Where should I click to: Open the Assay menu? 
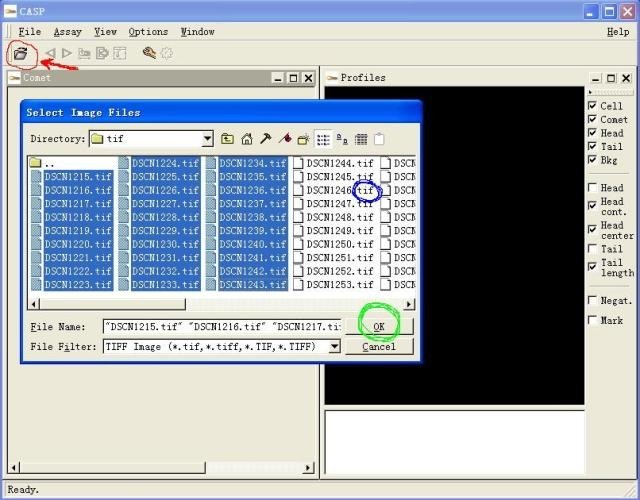tap(67, 32)
